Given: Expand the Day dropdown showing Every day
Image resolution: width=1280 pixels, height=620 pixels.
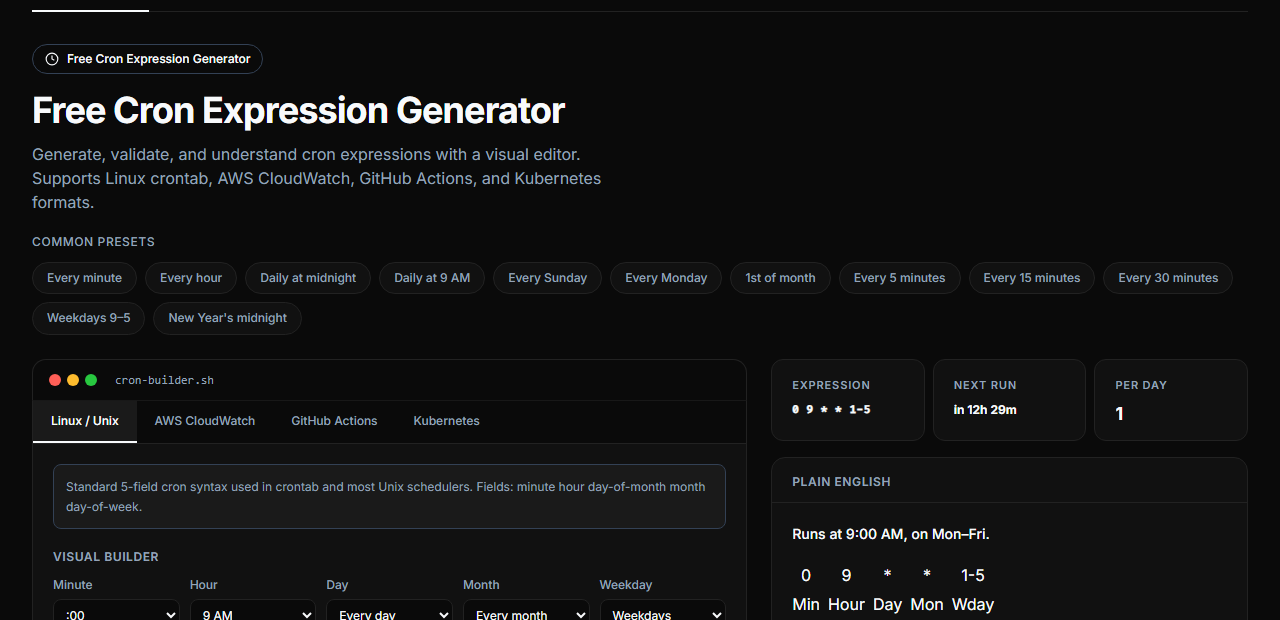Looking at the screenshot, I should click(389, 610).
